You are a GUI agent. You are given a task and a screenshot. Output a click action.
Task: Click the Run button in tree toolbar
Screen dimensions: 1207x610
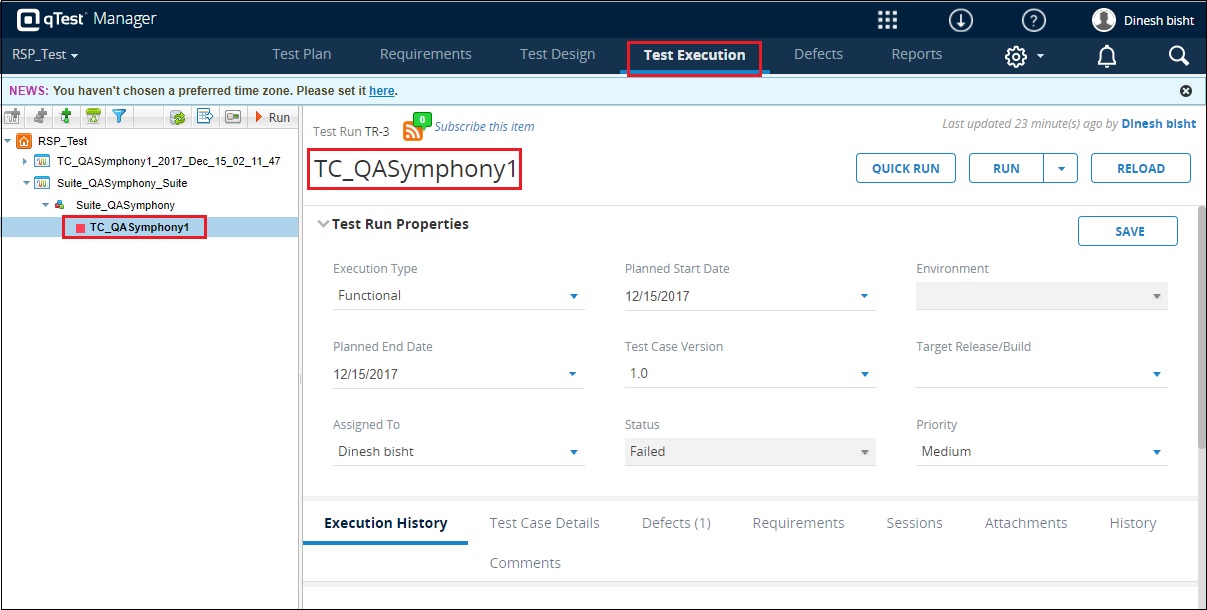[x=273, y=117]
